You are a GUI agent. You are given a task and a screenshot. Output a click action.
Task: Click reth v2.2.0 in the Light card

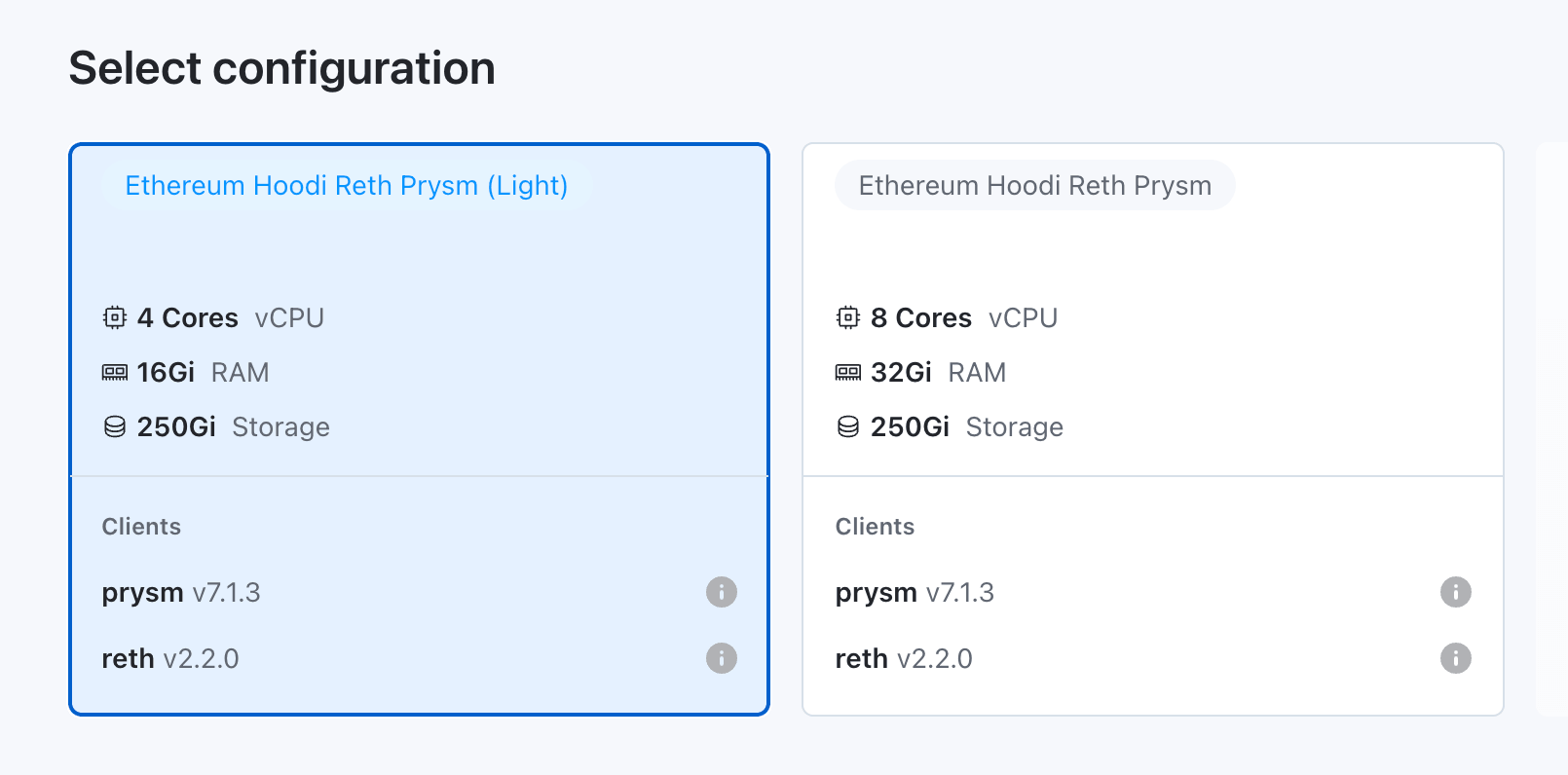170,658
